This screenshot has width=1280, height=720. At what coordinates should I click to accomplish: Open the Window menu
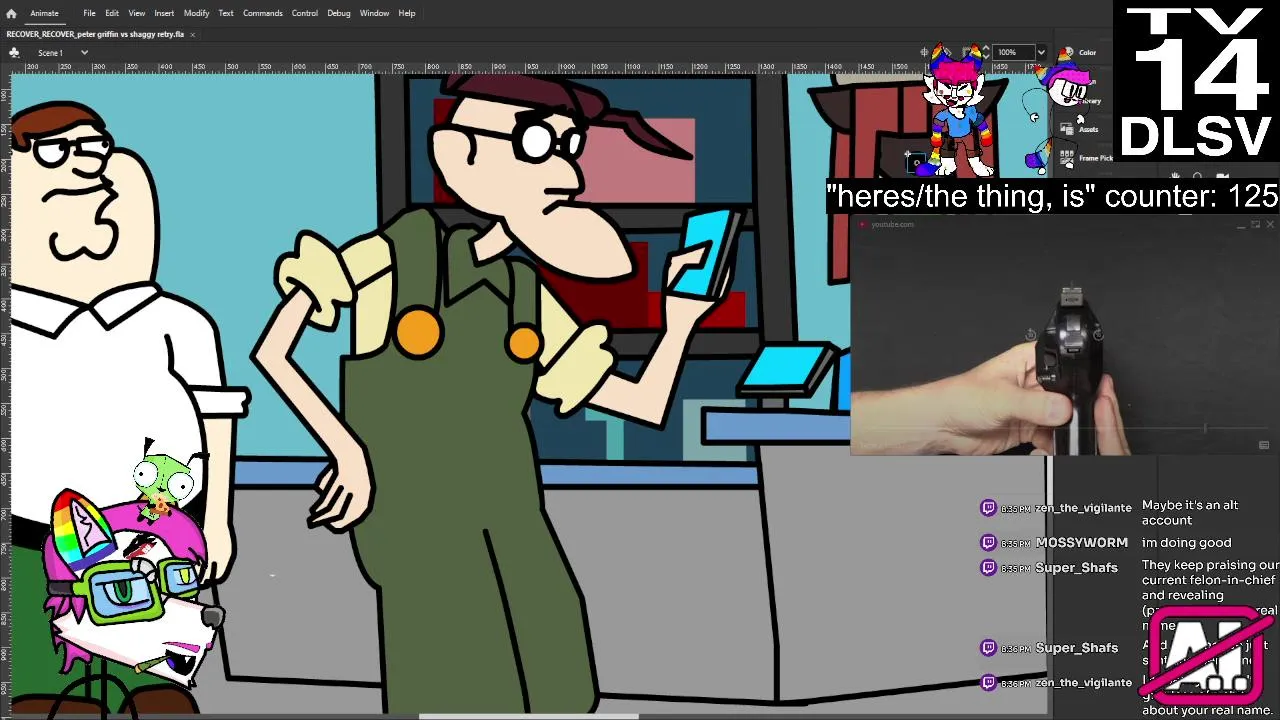[375, 13]
